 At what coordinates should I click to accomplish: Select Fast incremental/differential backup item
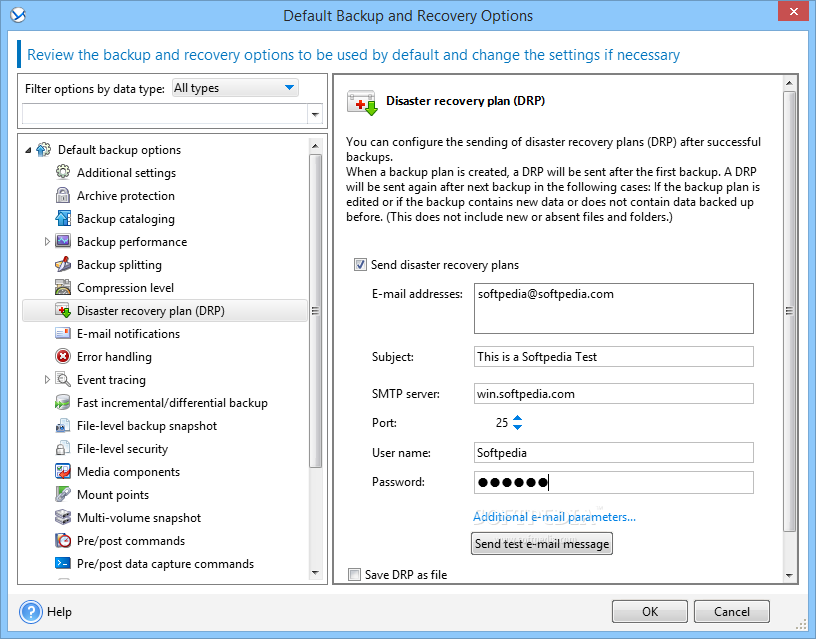click(172, 403)
